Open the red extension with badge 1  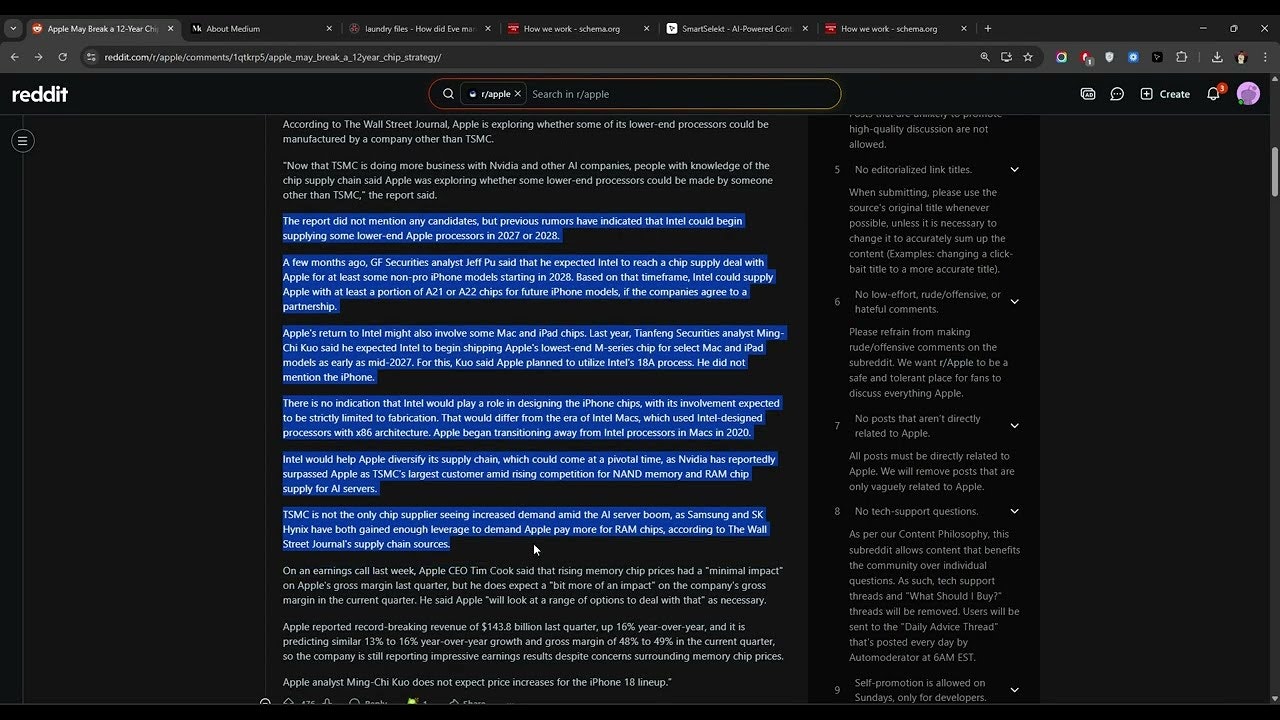tap(1086, 58)
